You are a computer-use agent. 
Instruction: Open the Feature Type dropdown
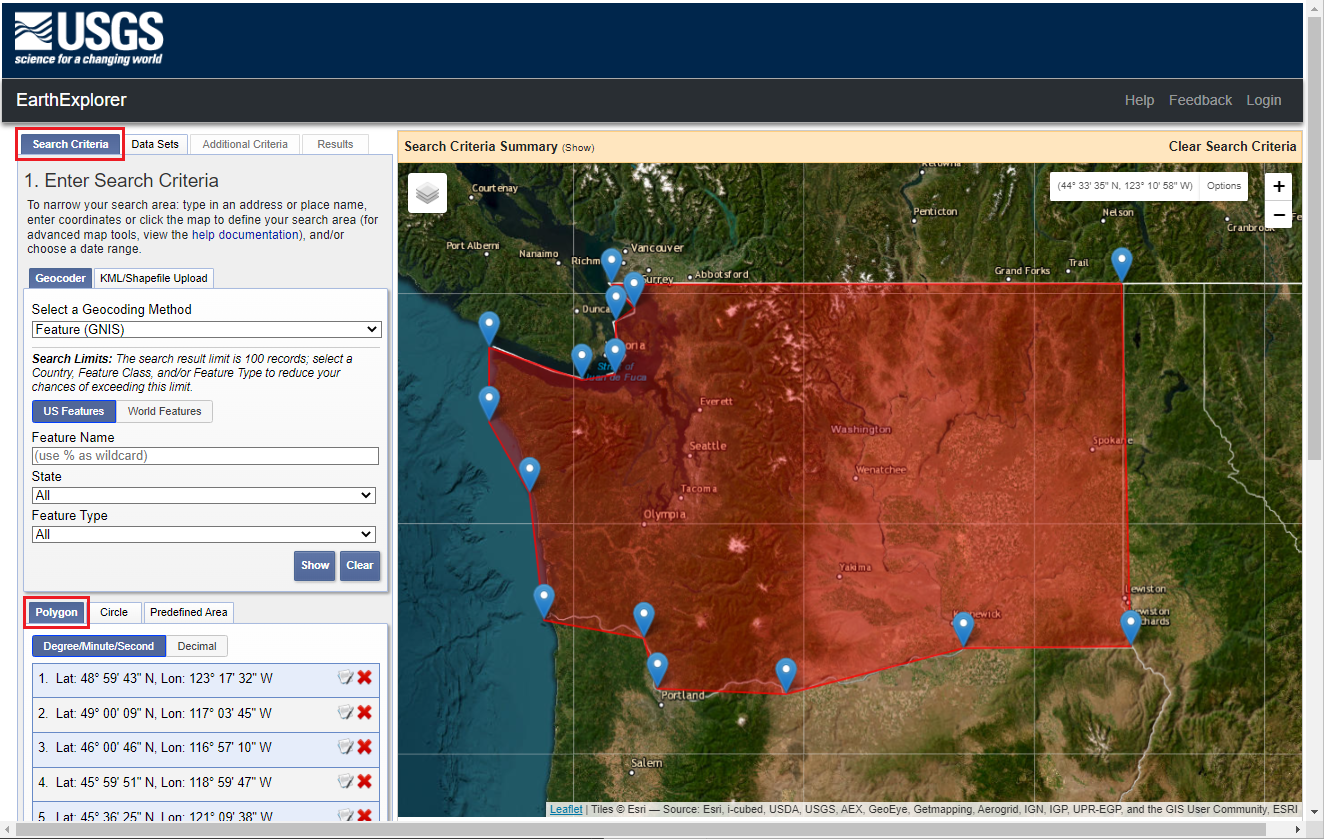tap(203, 534)
